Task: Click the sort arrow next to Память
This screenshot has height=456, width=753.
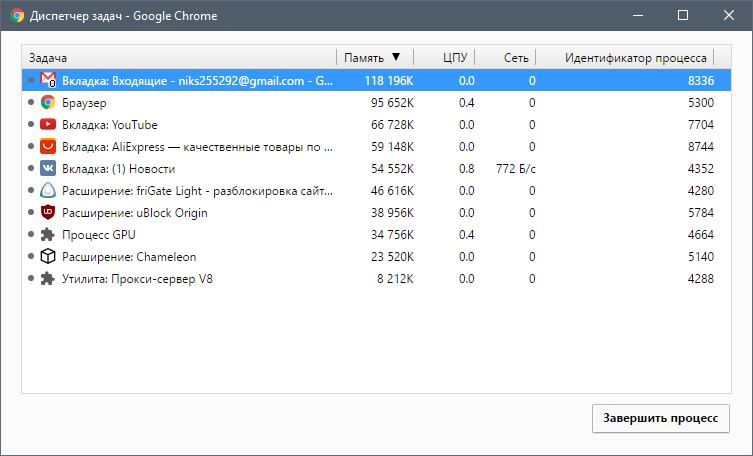Action: [x=396, y=57]
